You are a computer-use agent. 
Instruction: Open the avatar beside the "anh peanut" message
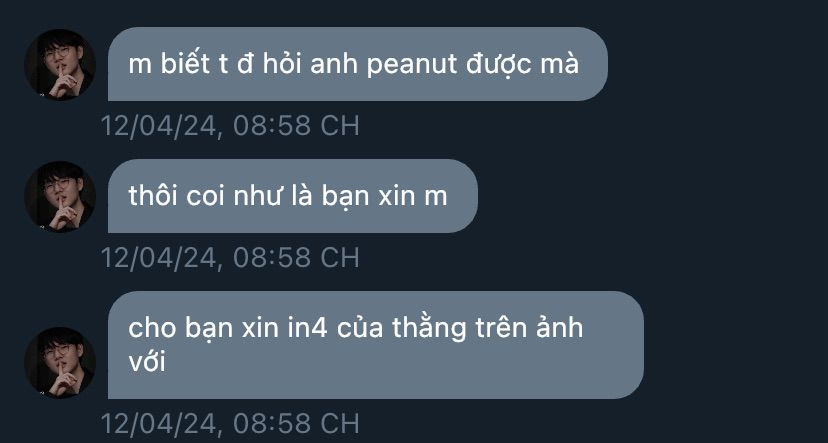coord(60,64)
